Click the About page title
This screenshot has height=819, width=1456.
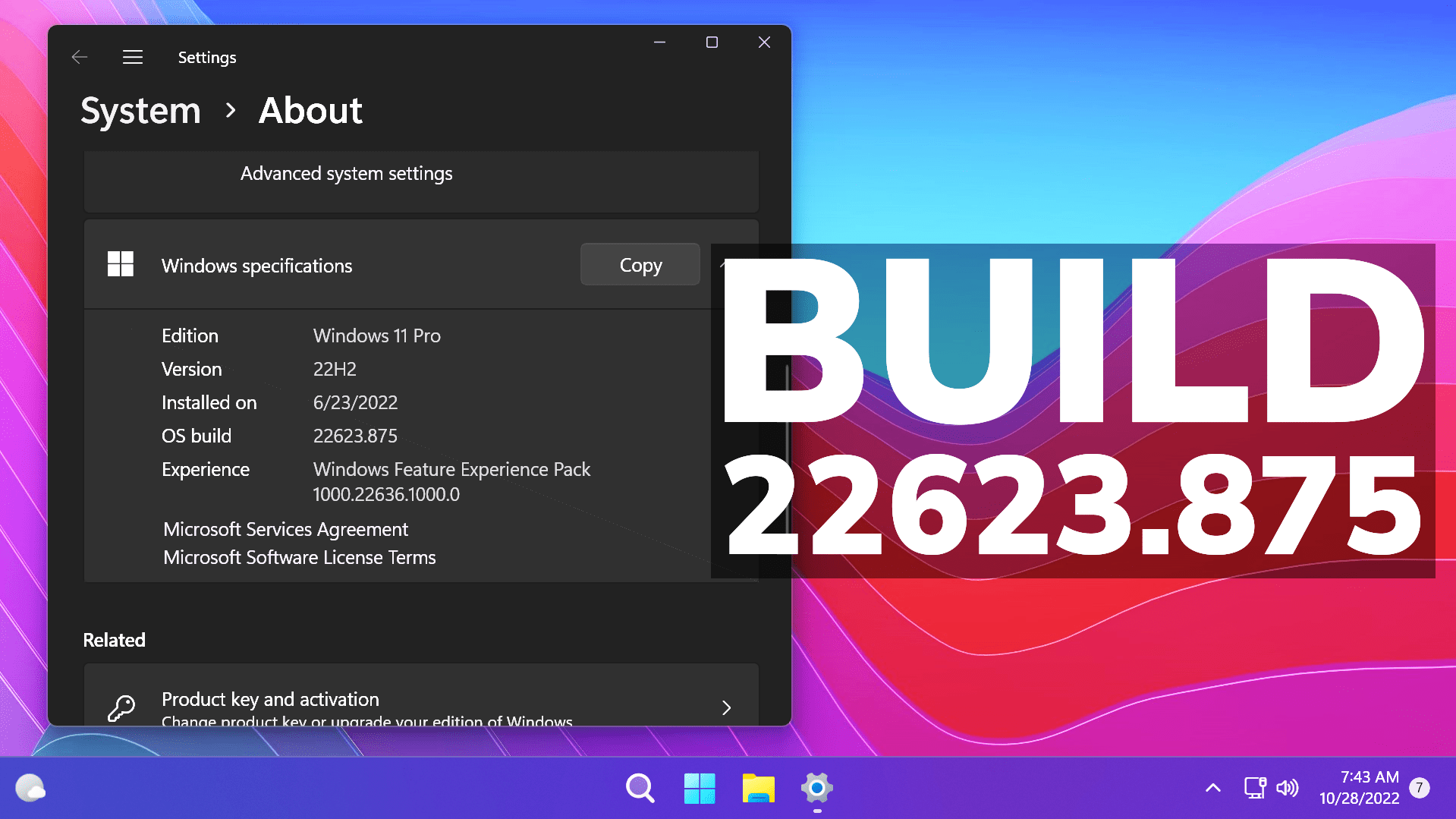coord(310,111)
